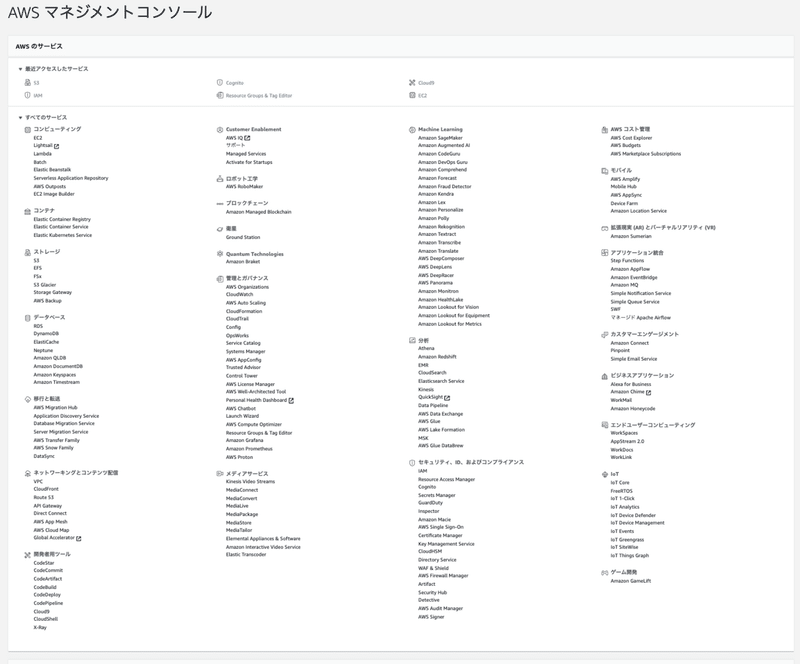Open Lambda under コンピューティング
Image resolution: width=800 pixels, height=664 pixels.
coord(42,154)
